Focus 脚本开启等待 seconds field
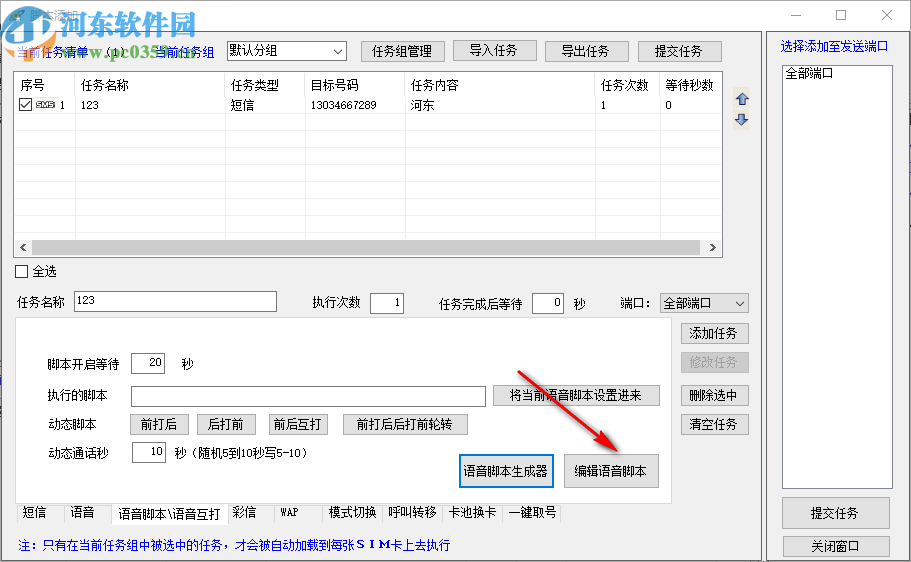The height and width of the screenshot is (562, 911). click(148, 363)
